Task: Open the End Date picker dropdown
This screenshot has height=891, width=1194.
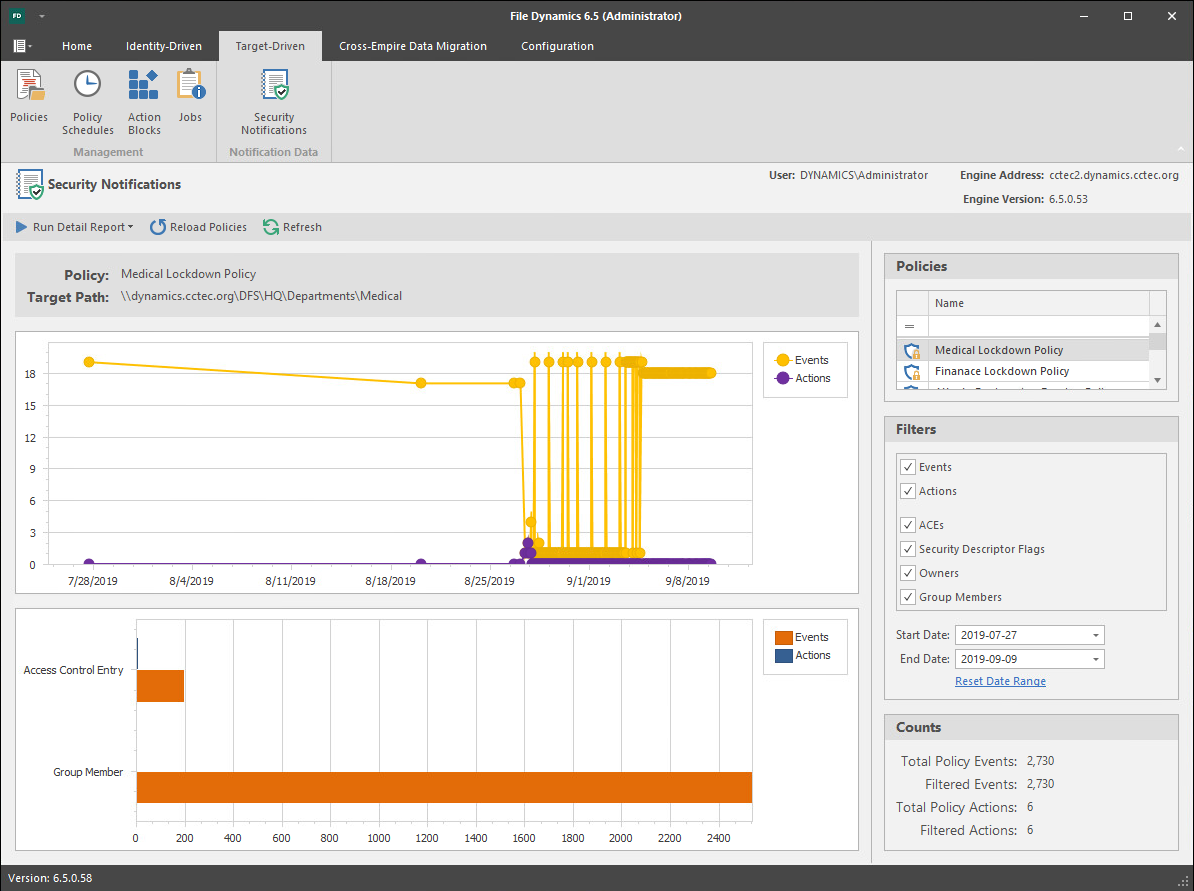Action: [1096, 660]
